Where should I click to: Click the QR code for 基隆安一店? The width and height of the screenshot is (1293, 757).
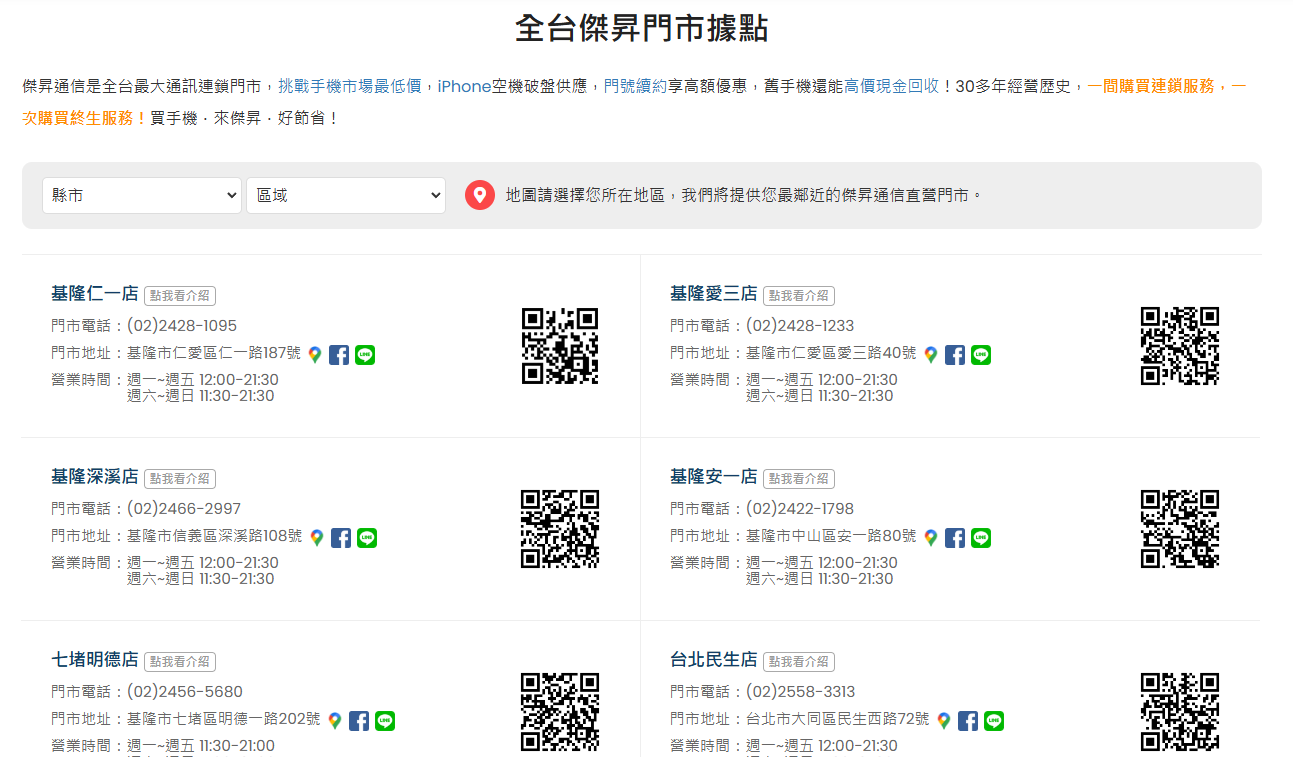point(1180,529)
